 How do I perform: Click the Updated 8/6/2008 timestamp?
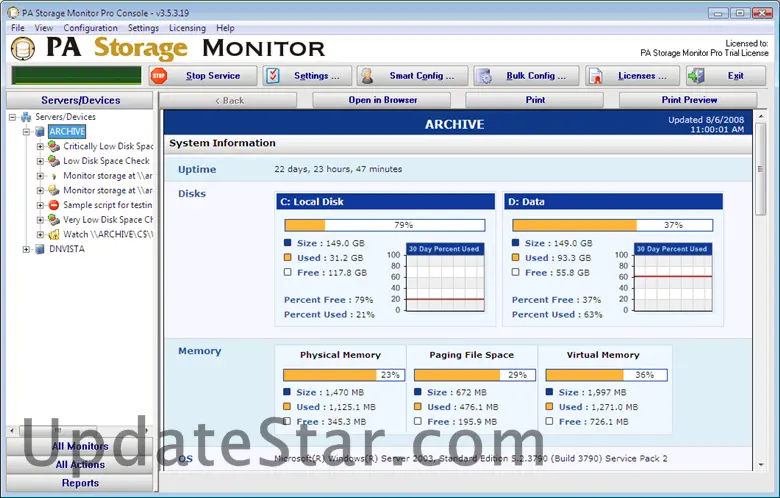click(706, 124)
